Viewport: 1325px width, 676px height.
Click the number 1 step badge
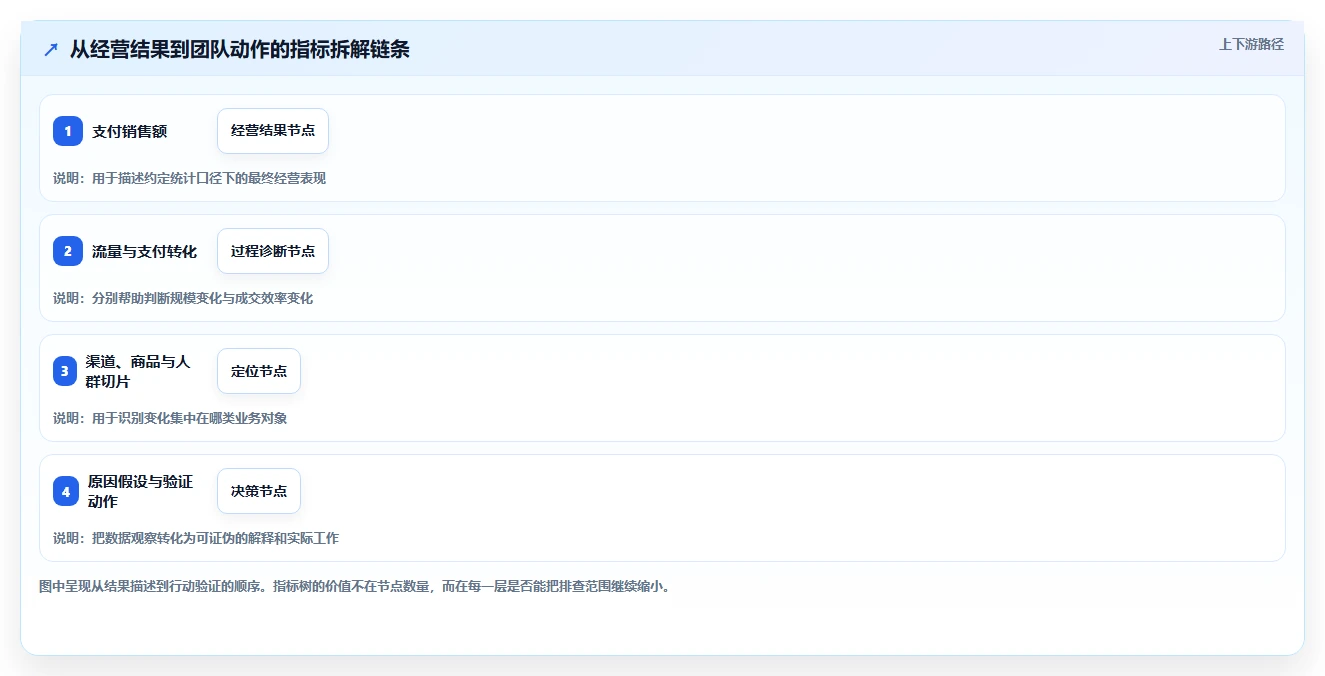coord(68,131)
